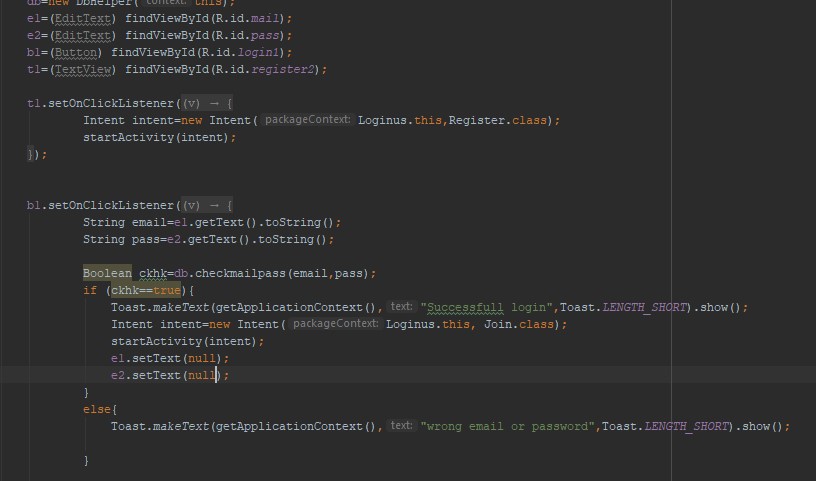Click R.id.mail resource reference

(256, 18)
